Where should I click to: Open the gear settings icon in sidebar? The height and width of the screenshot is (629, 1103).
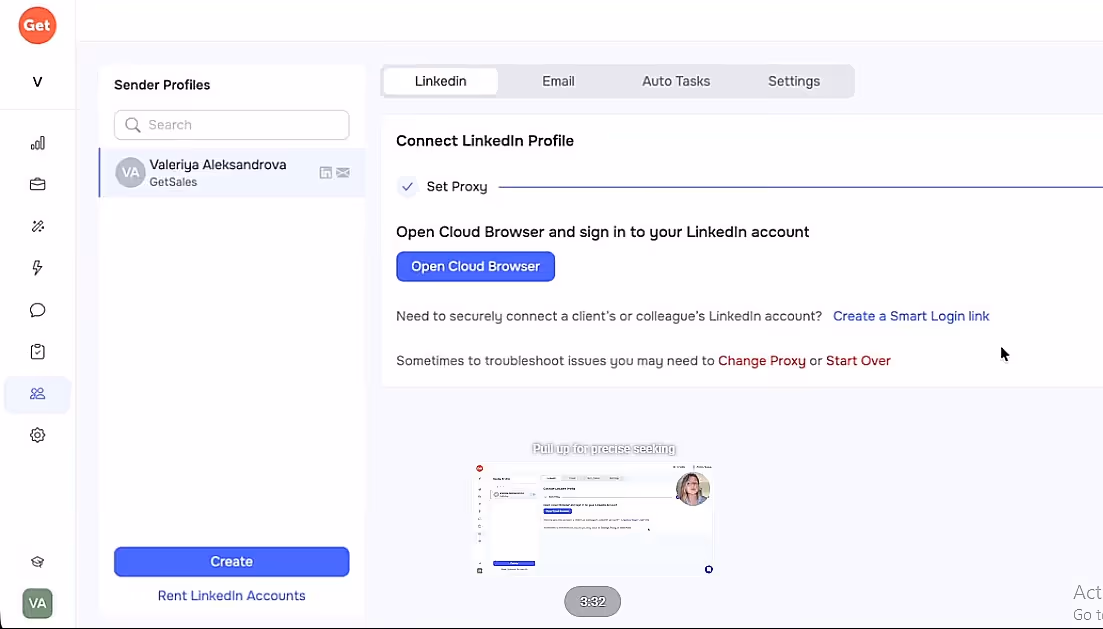[x=37, y=436]
